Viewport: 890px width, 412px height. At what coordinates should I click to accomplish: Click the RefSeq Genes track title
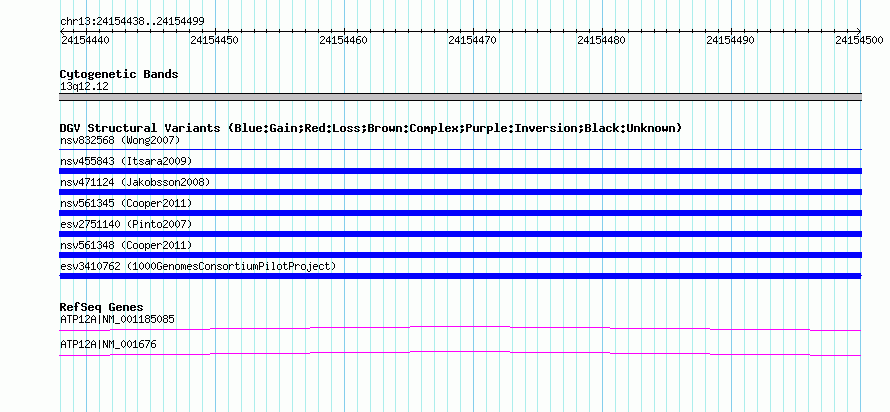pos(102,308)
